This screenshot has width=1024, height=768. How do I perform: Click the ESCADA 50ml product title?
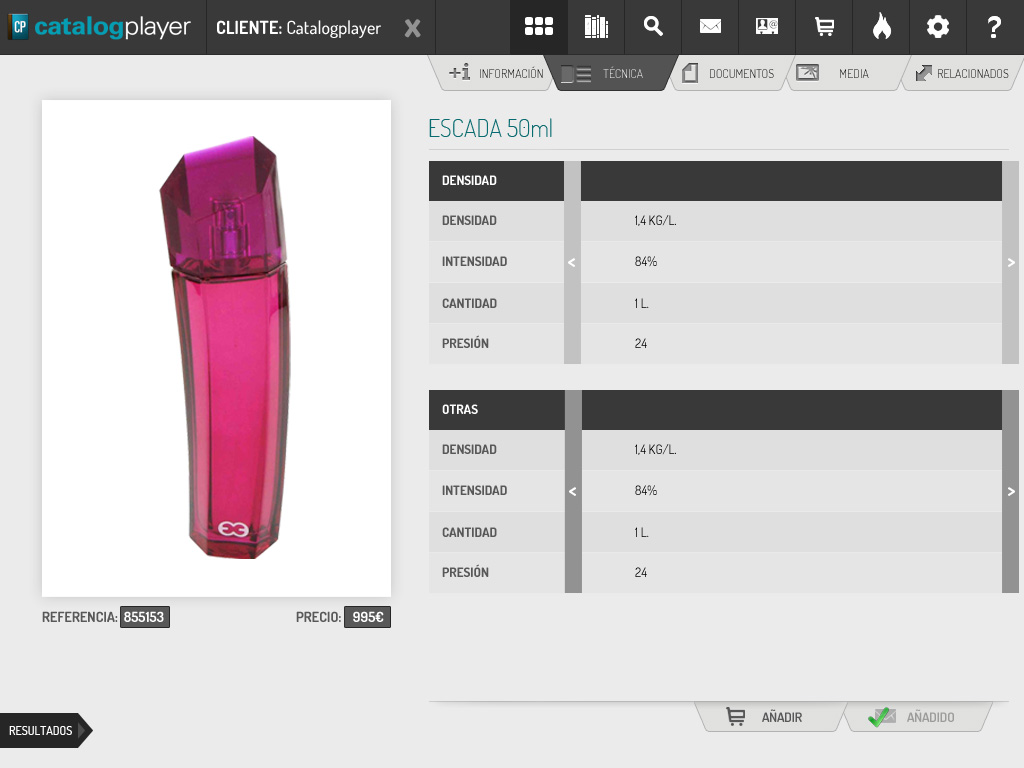click(x=490, y=128)
